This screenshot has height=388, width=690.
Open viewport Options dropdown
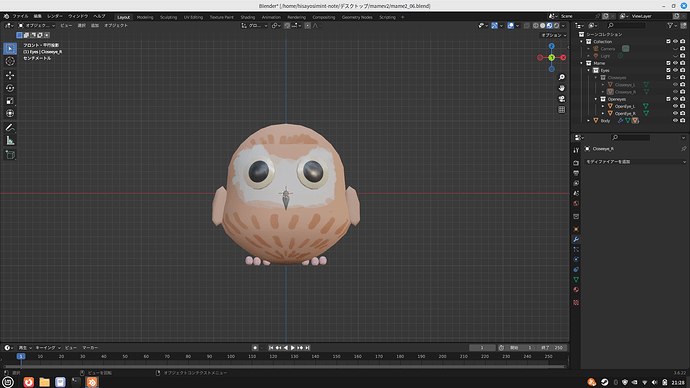[554, 35]
